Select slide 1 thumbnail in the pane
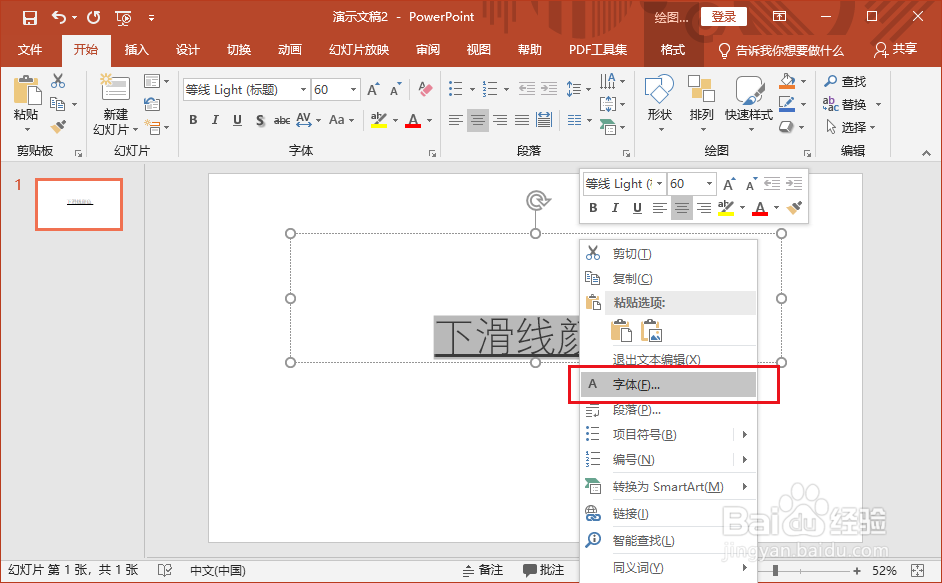 pos(78,204)
